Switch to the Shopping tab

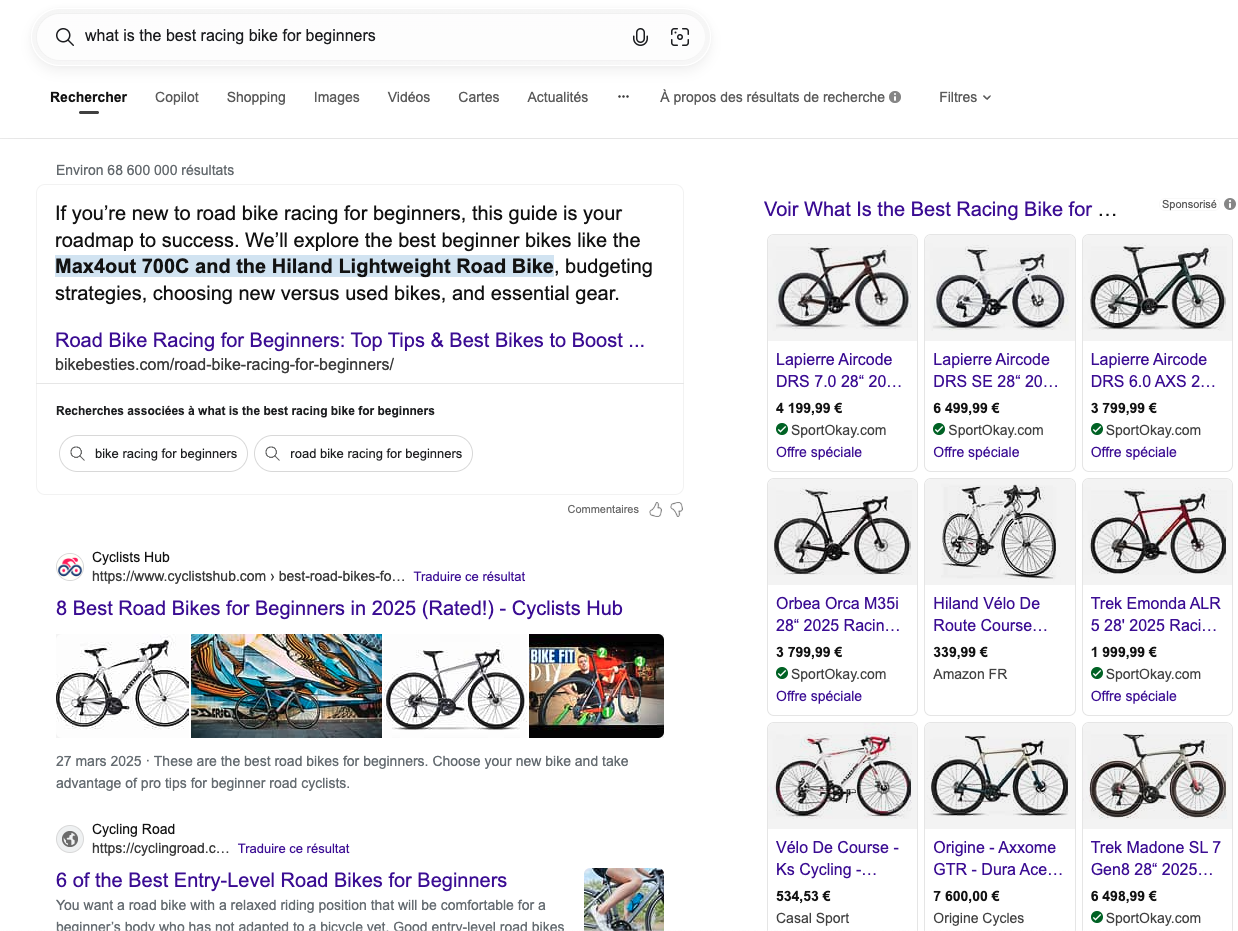[x=256, y=97]
